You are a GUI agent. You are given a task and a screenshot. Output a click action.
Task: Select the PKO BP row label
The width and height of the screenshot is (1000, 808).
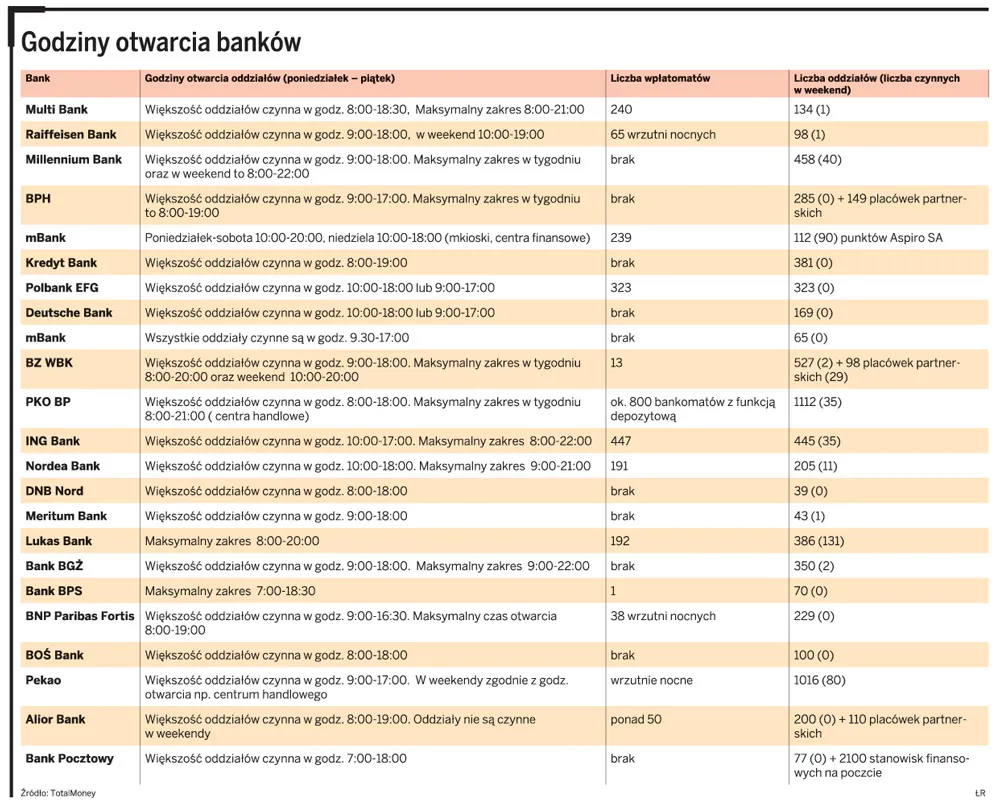click(x=48, y=402)
